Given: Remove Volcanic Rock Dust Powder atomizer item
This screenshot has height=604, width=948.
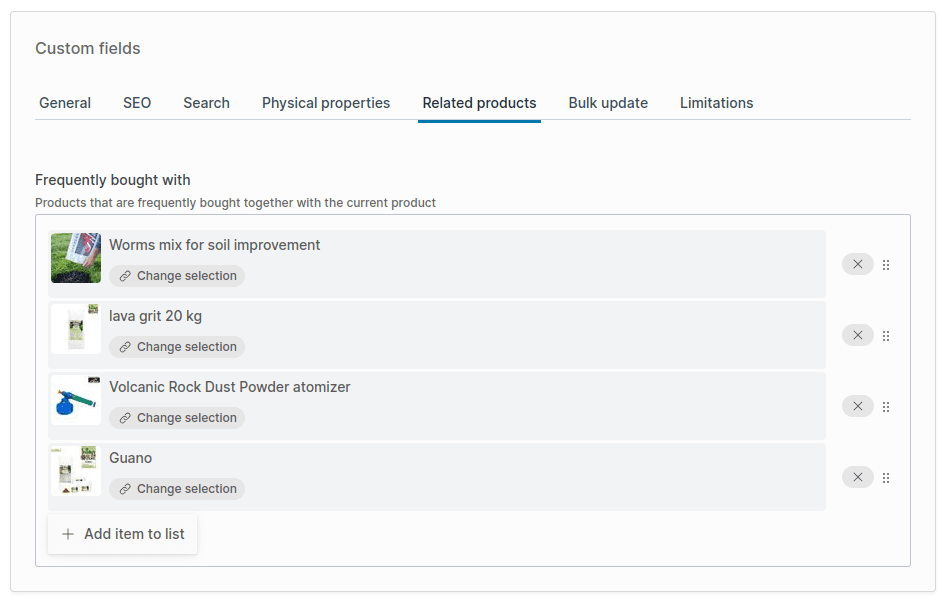Looking at the screenshot, I should coord(857,406).
